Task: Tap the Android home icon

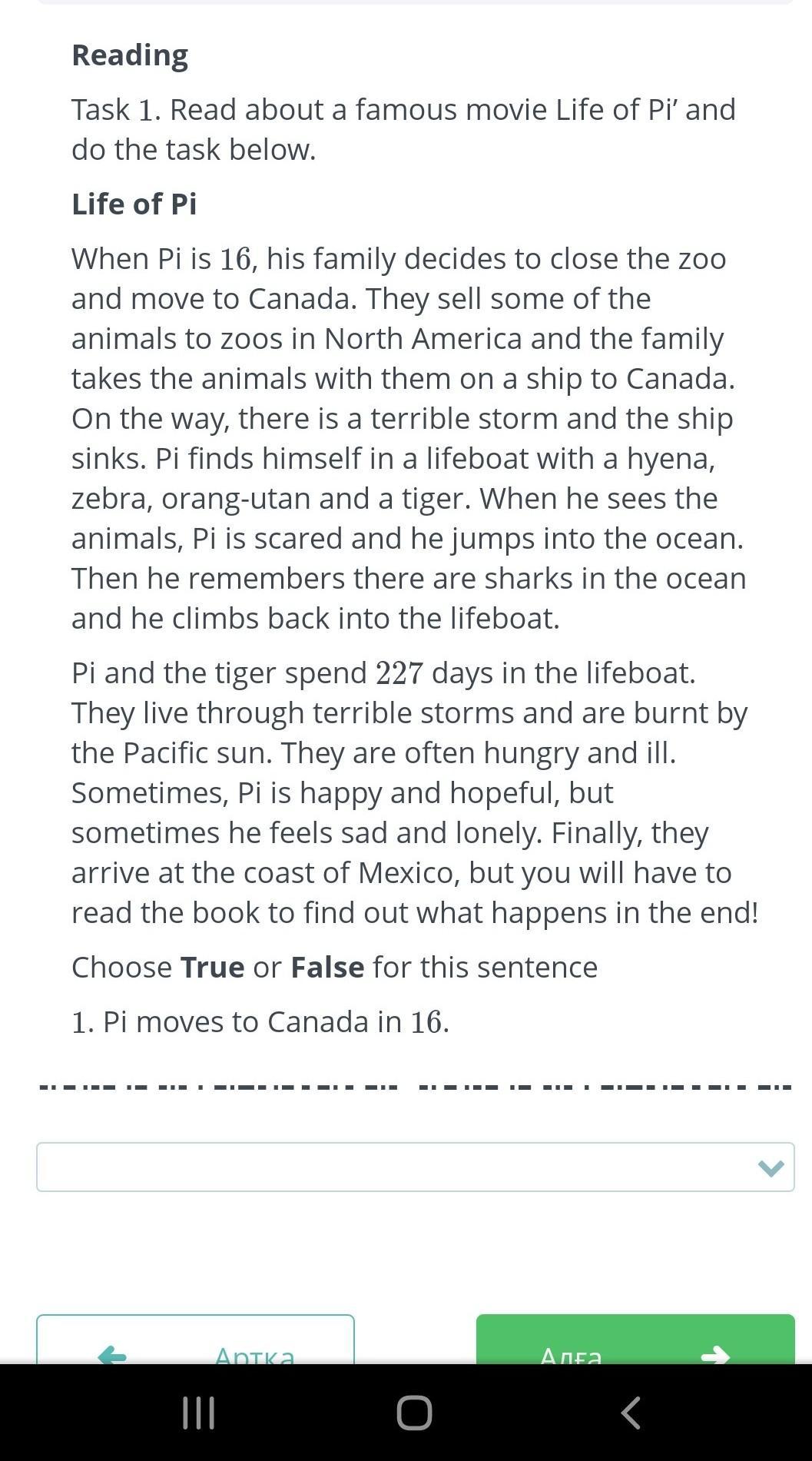Action: coord(414,1413)
